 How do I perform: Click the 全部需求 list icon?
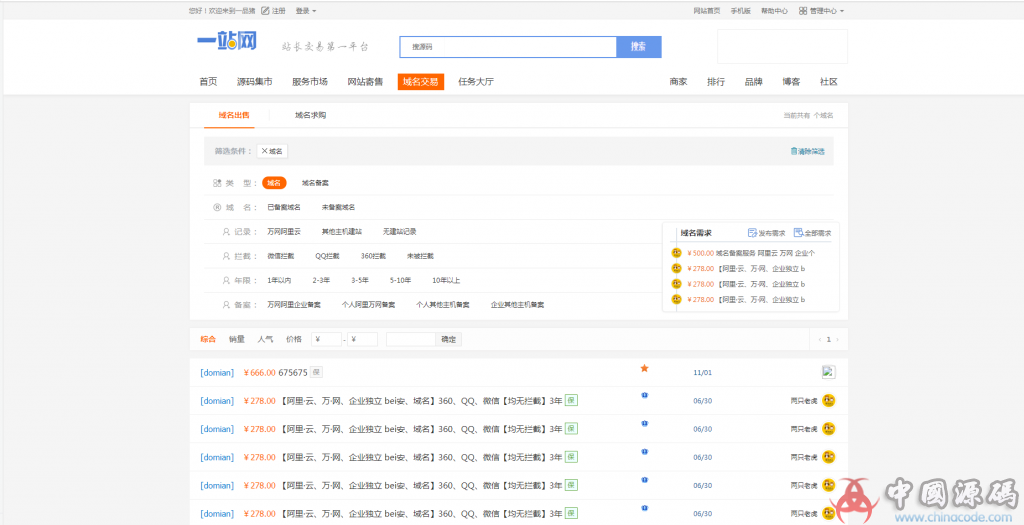[x=798, y=232]
